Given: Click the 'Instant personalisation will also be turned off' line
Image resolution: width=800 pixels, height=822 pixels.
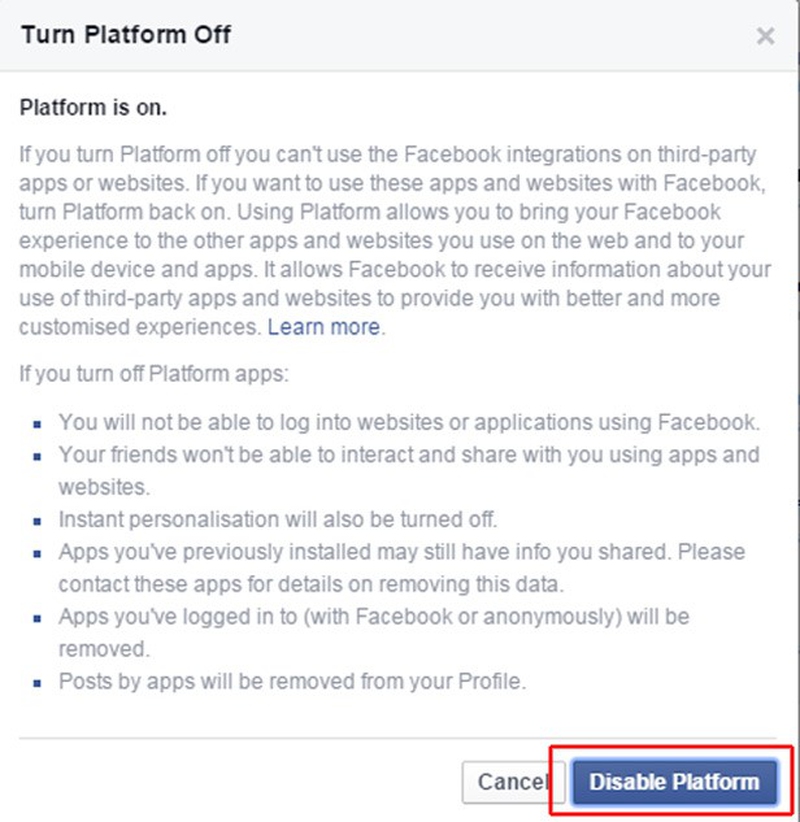Looking at the screenshot, I should 278,520.
